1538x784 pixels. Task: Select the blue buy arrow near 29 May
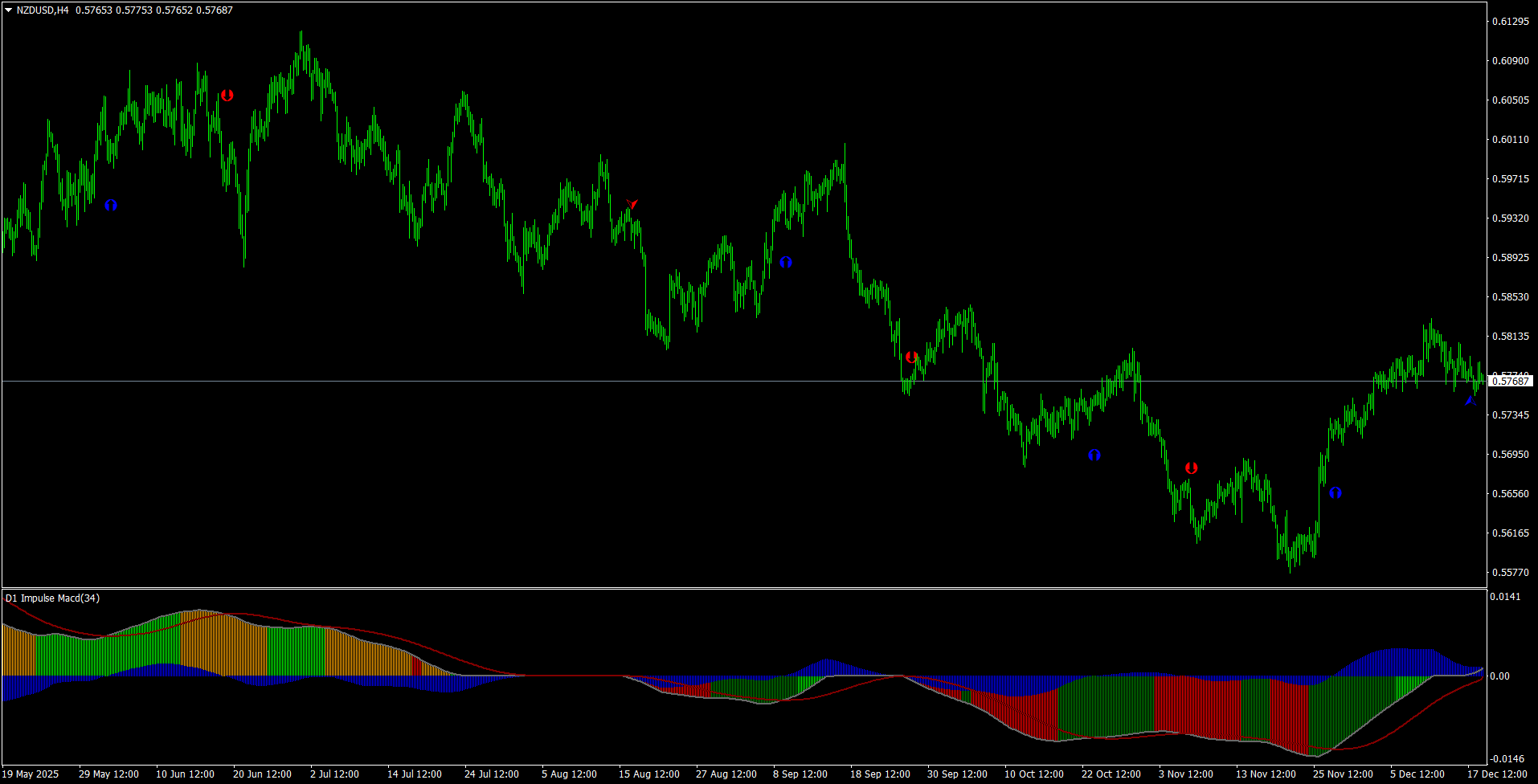pos(111,206)
